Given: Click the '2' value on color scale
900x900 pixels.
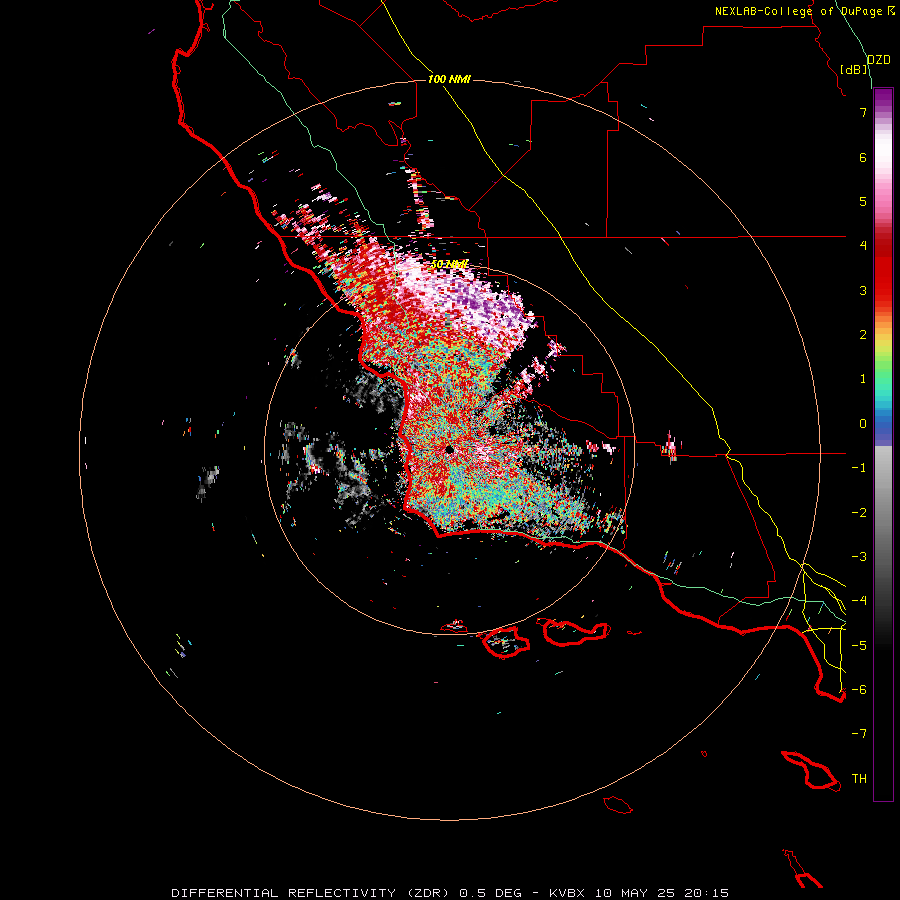Looking at the screenshot, I should [x=863, y=335].
